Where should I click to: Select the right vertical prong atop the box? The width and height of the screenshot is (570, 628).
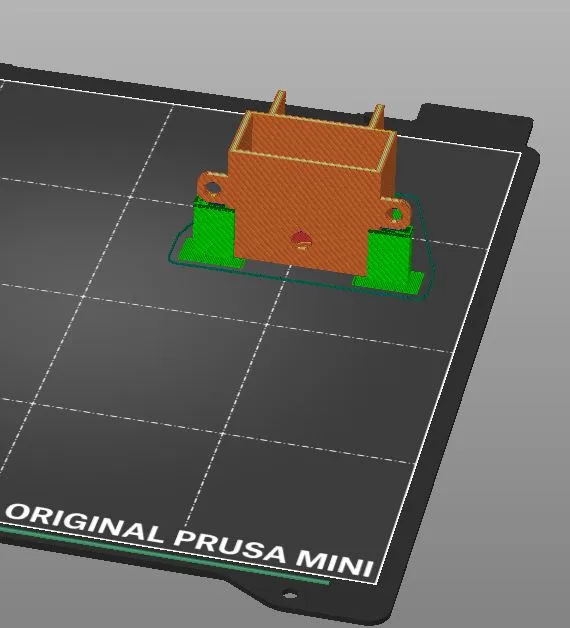tap(377, 117)
